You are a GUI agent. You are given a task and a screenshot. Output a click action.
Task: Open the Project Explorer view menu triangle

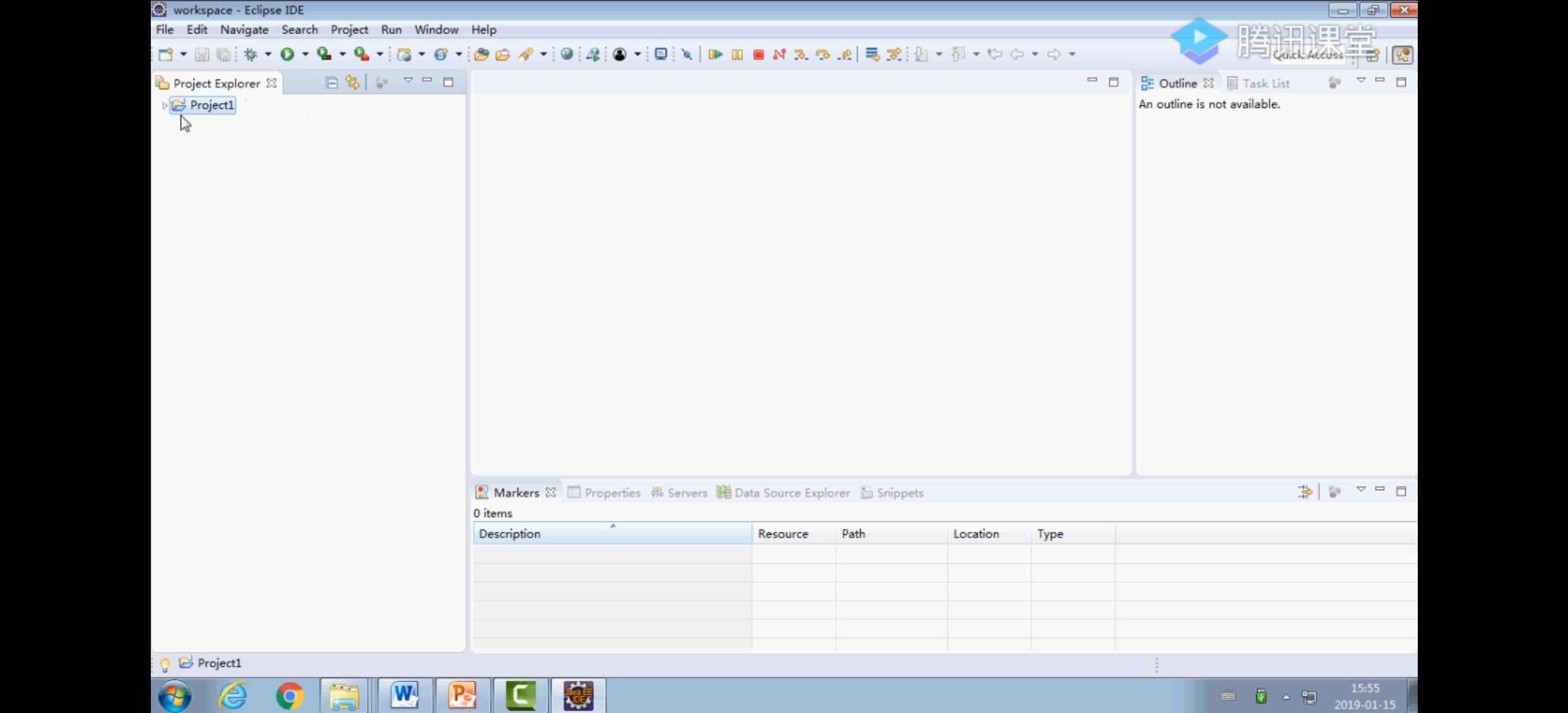pyautogui.click(x=408, y=80)
